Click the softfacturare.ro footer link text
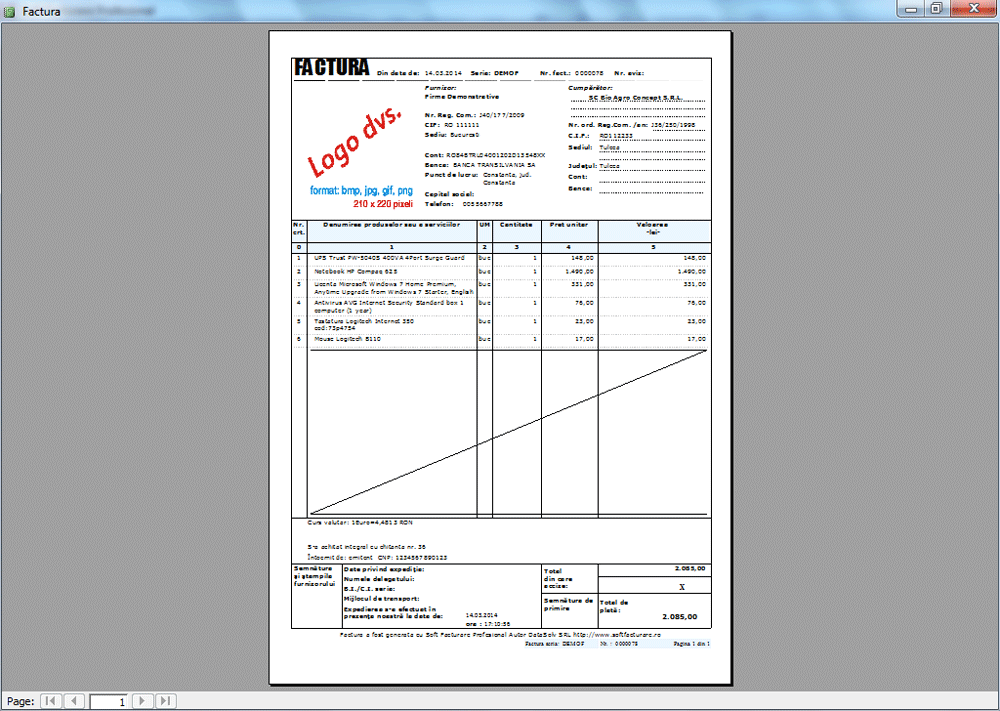The height and width of the screenshot is (711, 1000). pos(657,634)
